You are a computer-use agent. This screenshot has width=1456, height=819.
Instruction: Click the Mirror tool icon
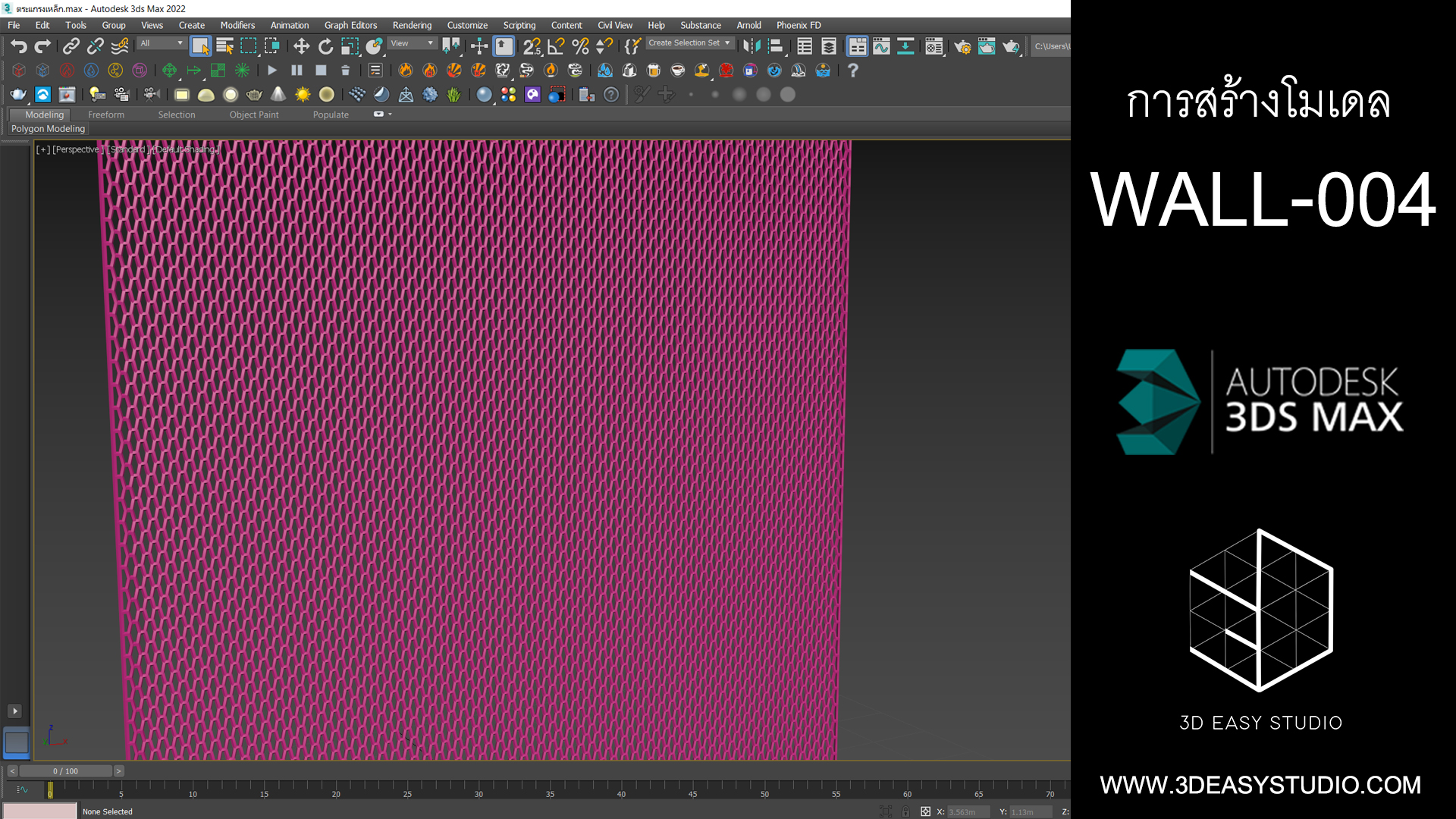(x=751, y=46)
